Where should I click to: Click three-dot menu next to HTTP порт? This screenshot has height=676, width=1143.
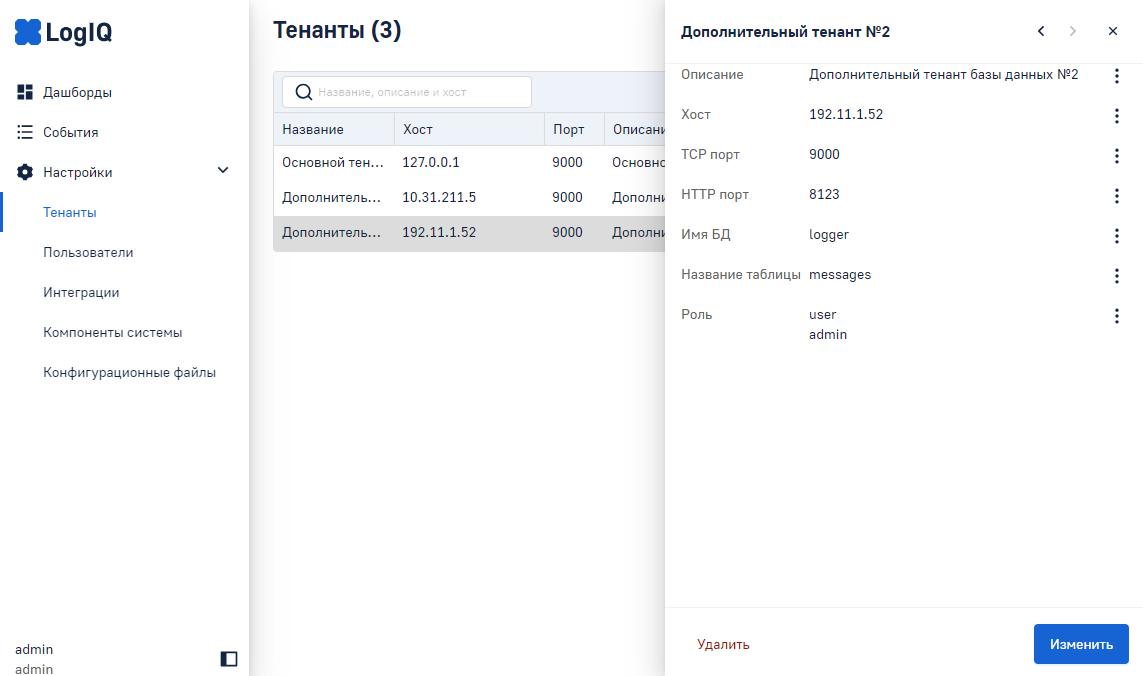pos(1117,196)
